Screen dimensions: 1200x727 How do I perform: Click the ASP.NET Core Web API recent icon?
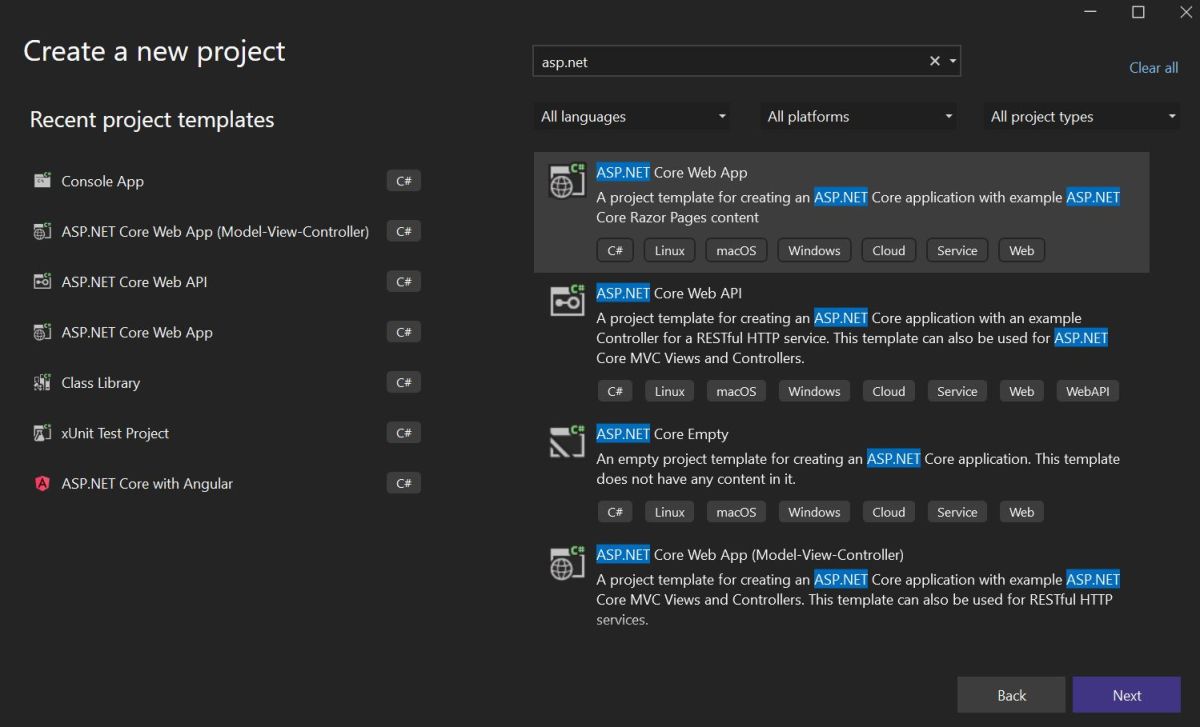[42, 282]
